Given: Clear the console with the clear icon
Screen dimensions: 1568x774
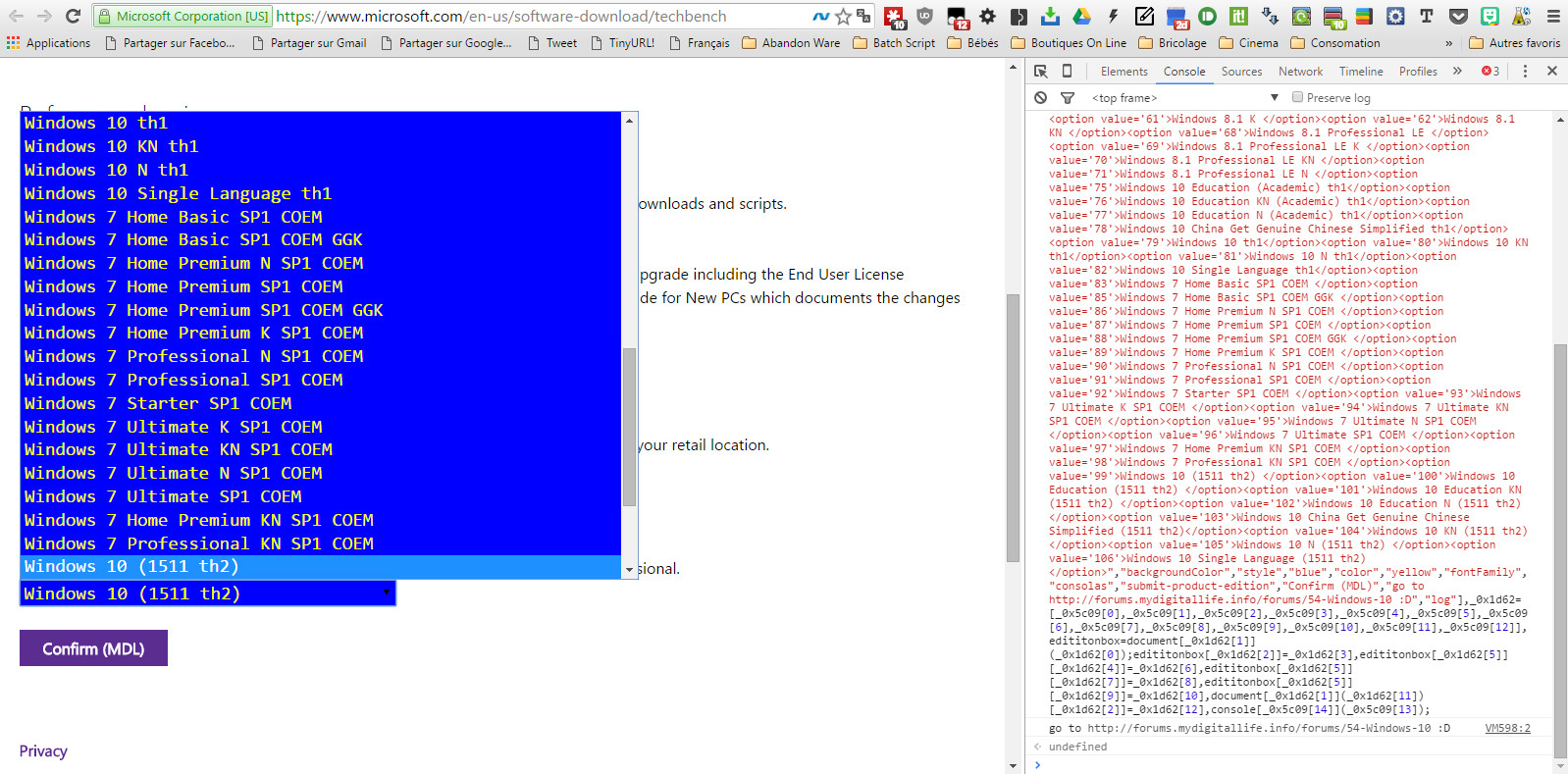Looking at the screenshot, I should coord(1041,97).
